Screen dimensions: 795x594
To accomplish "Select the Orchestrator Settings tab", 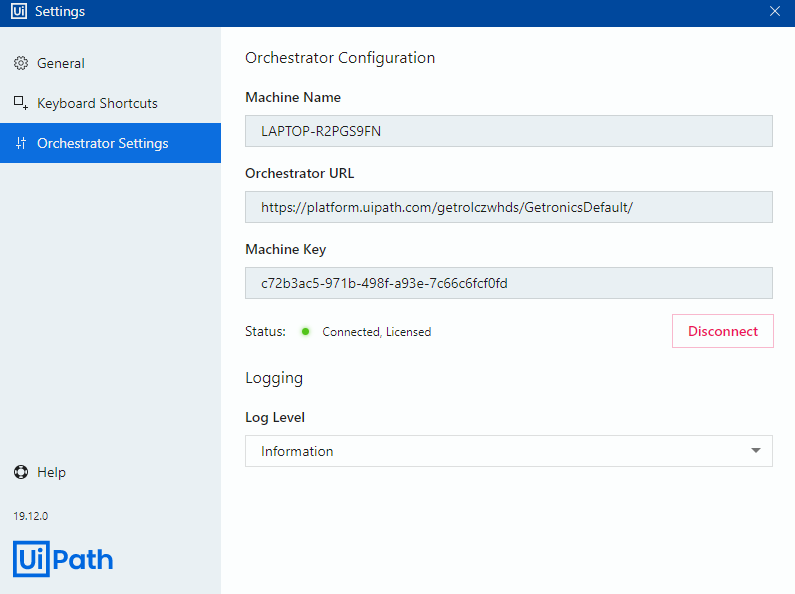I will pos(111,143).
